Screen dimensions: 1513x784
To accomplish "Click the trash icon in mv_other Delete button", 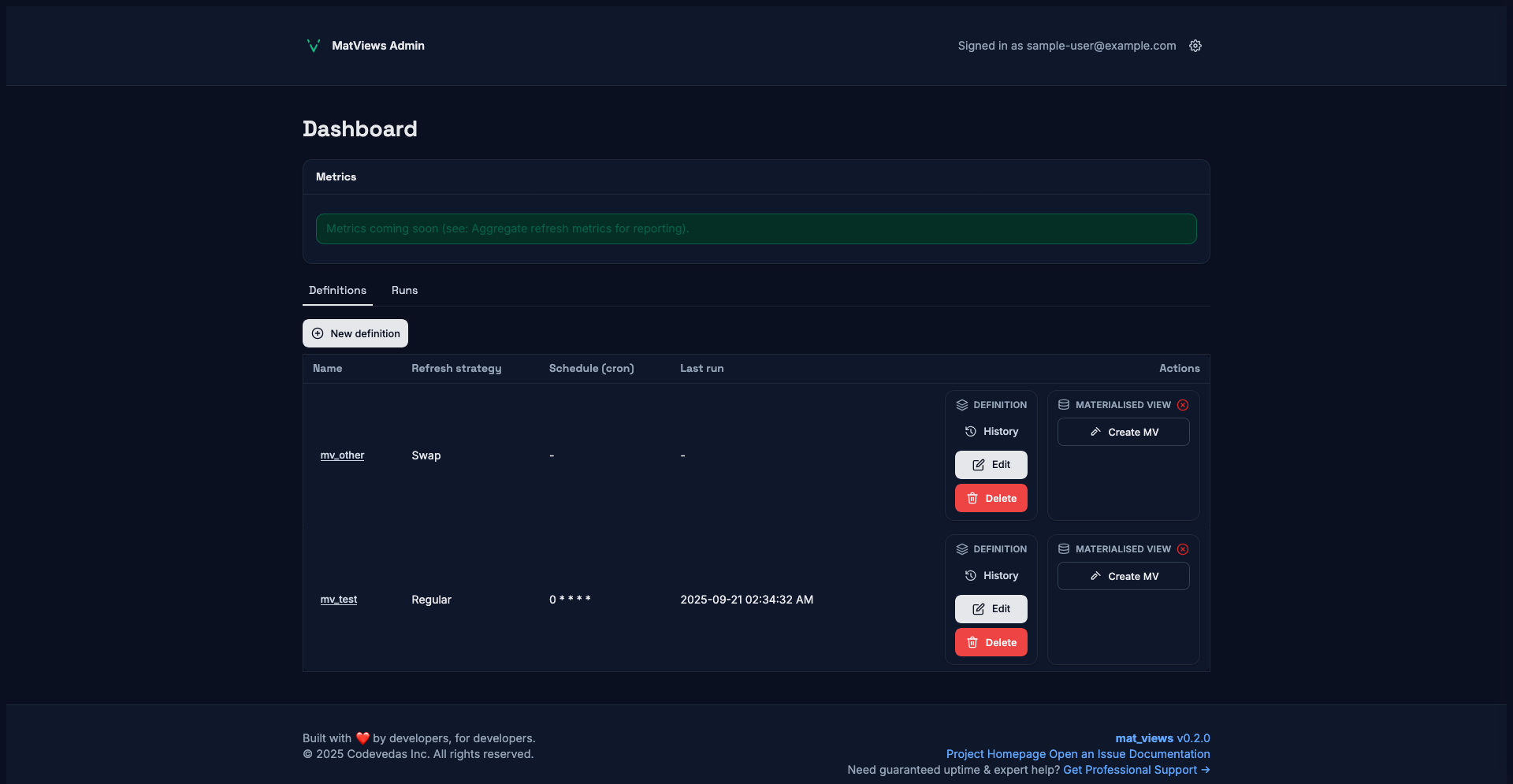I will 972,499.
